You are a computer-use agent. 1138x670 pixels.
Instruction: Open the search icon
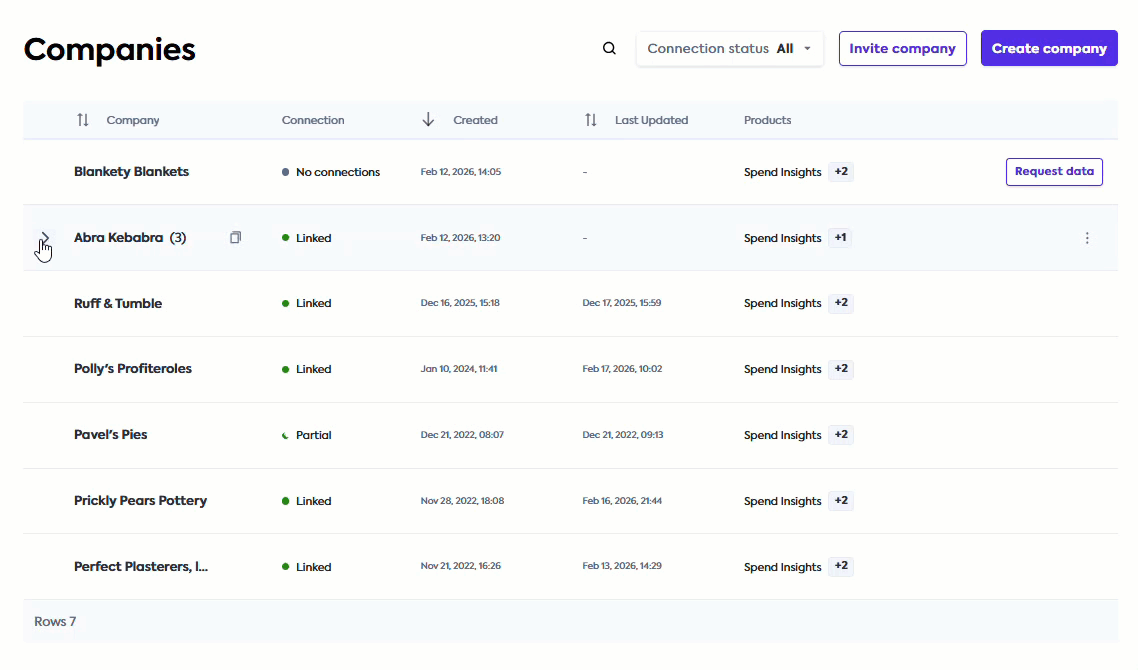tap(609, 48)
